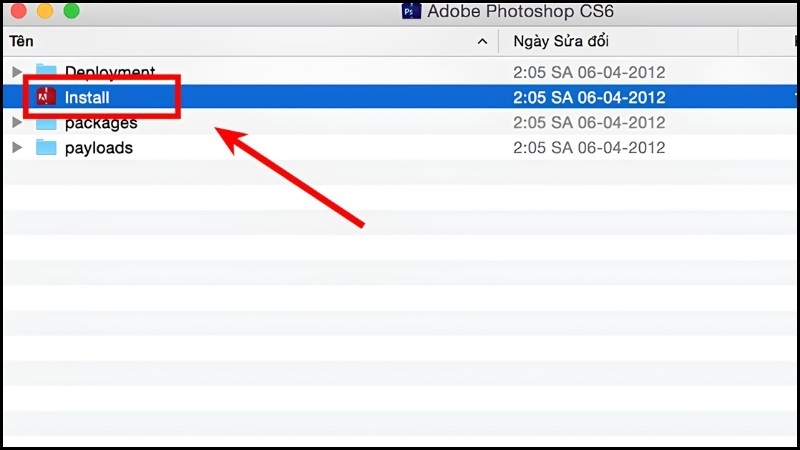Select the packages row name
This screenshot has height=450, width=800.
click(101, 124)
